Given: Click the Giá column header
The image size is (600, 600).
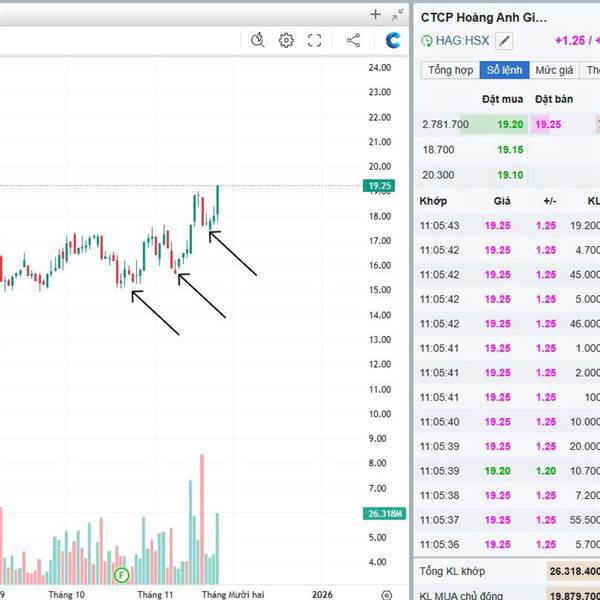Looking at the screenshot, I should [501, 201].
